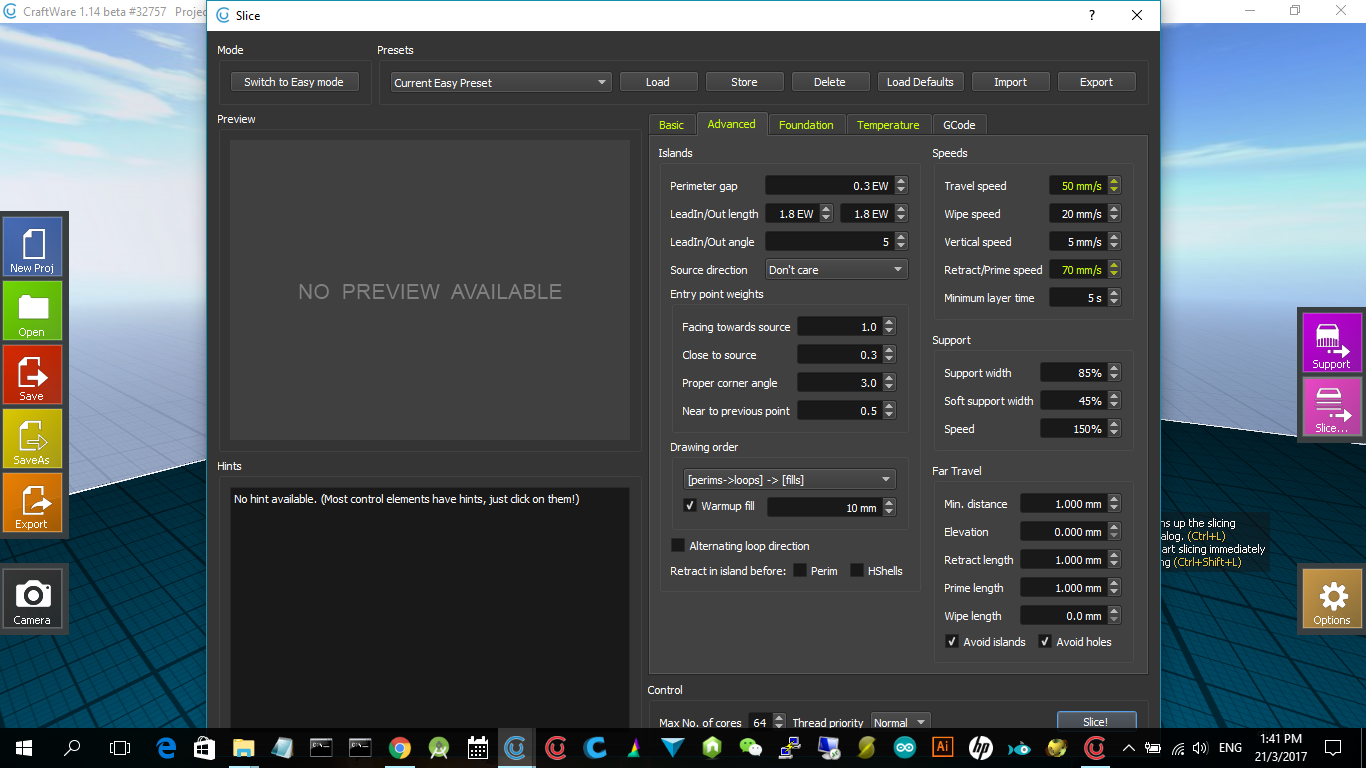Open Windows Store from taskbar
The width and height of the screenshot is (1366, 768).
(x=205, y=747)
